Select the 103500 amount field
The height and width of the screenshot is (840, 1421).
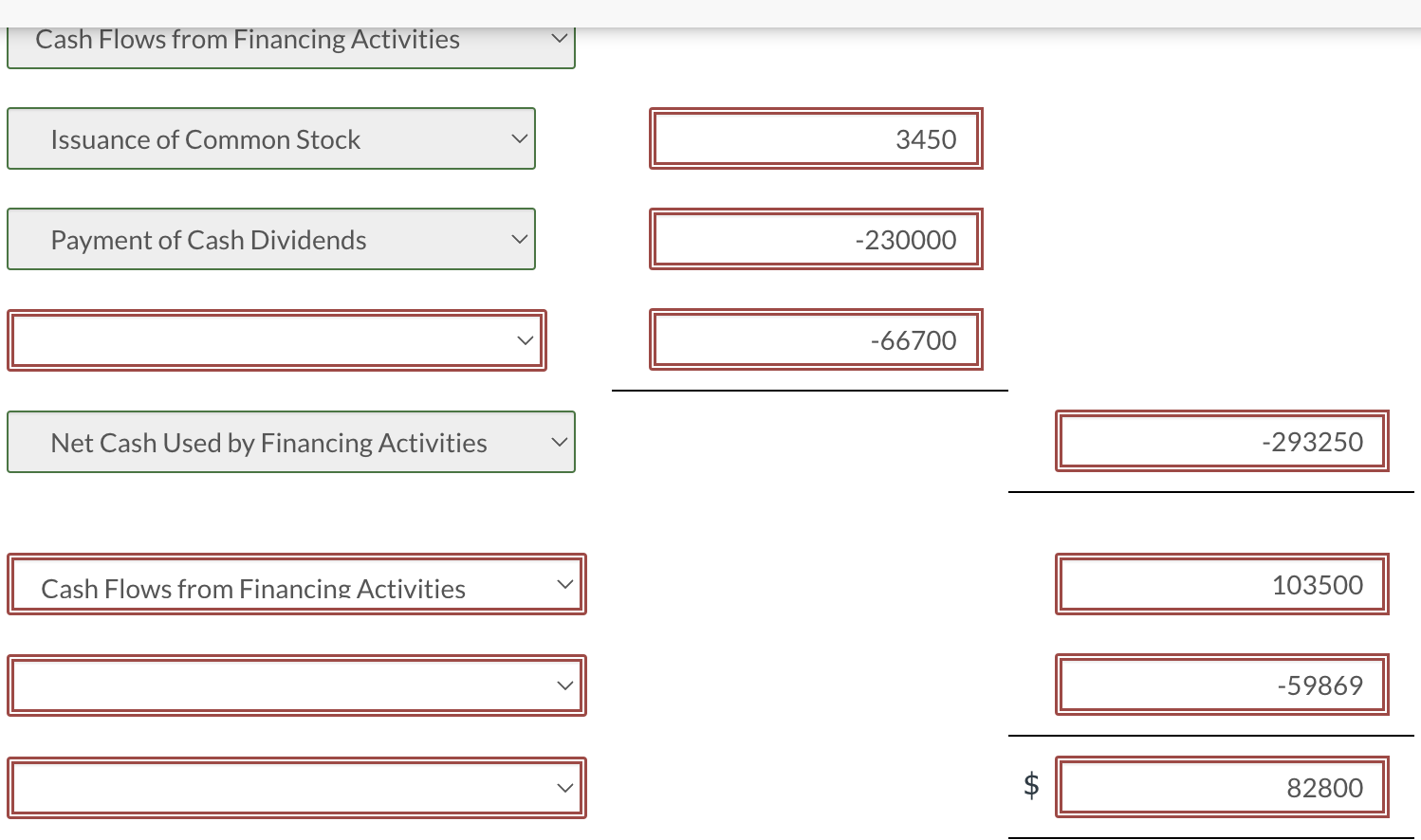(x=1221, y=585)
